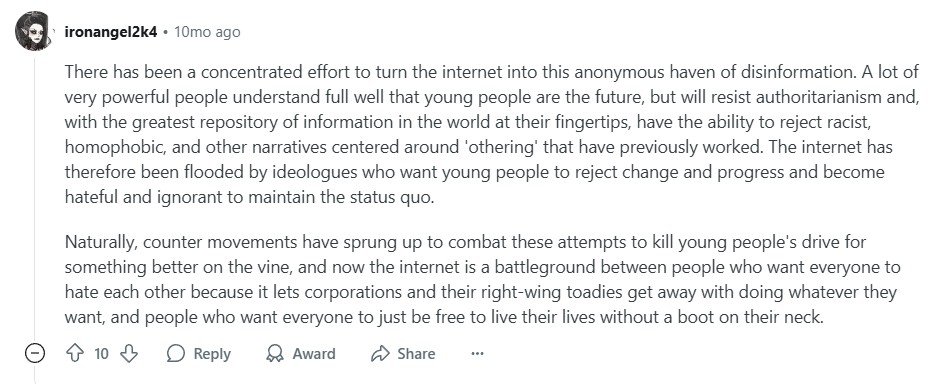
Task: Click the Award ribbon icon
Action: [275, 353]
